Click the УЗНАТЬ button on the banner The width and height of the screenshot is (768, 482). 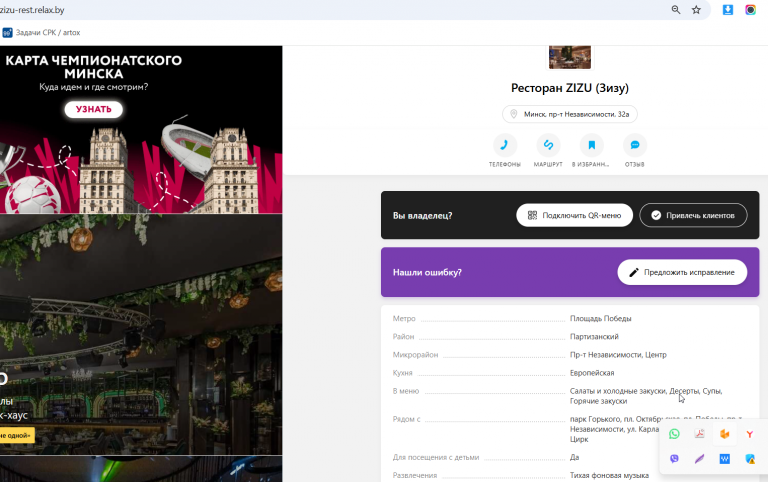pyautogui.click(x=94, y=109)
